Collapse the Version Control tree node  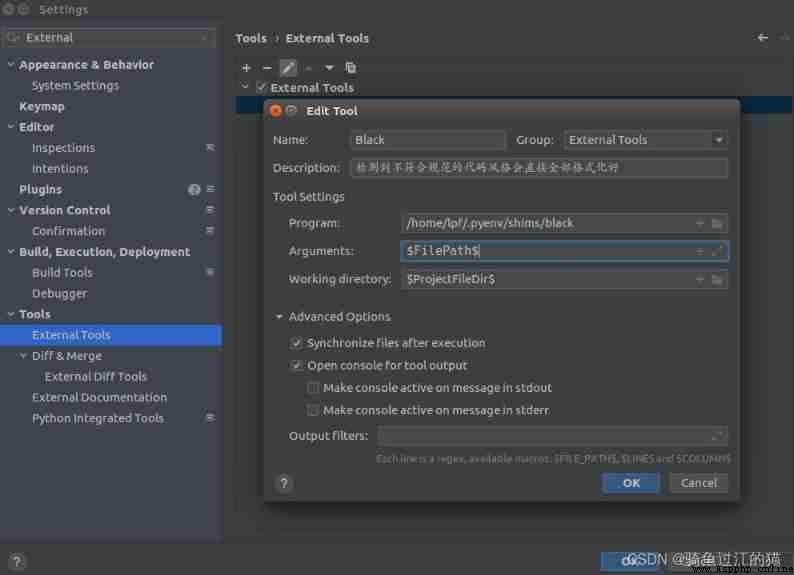(x=11, y=210)
